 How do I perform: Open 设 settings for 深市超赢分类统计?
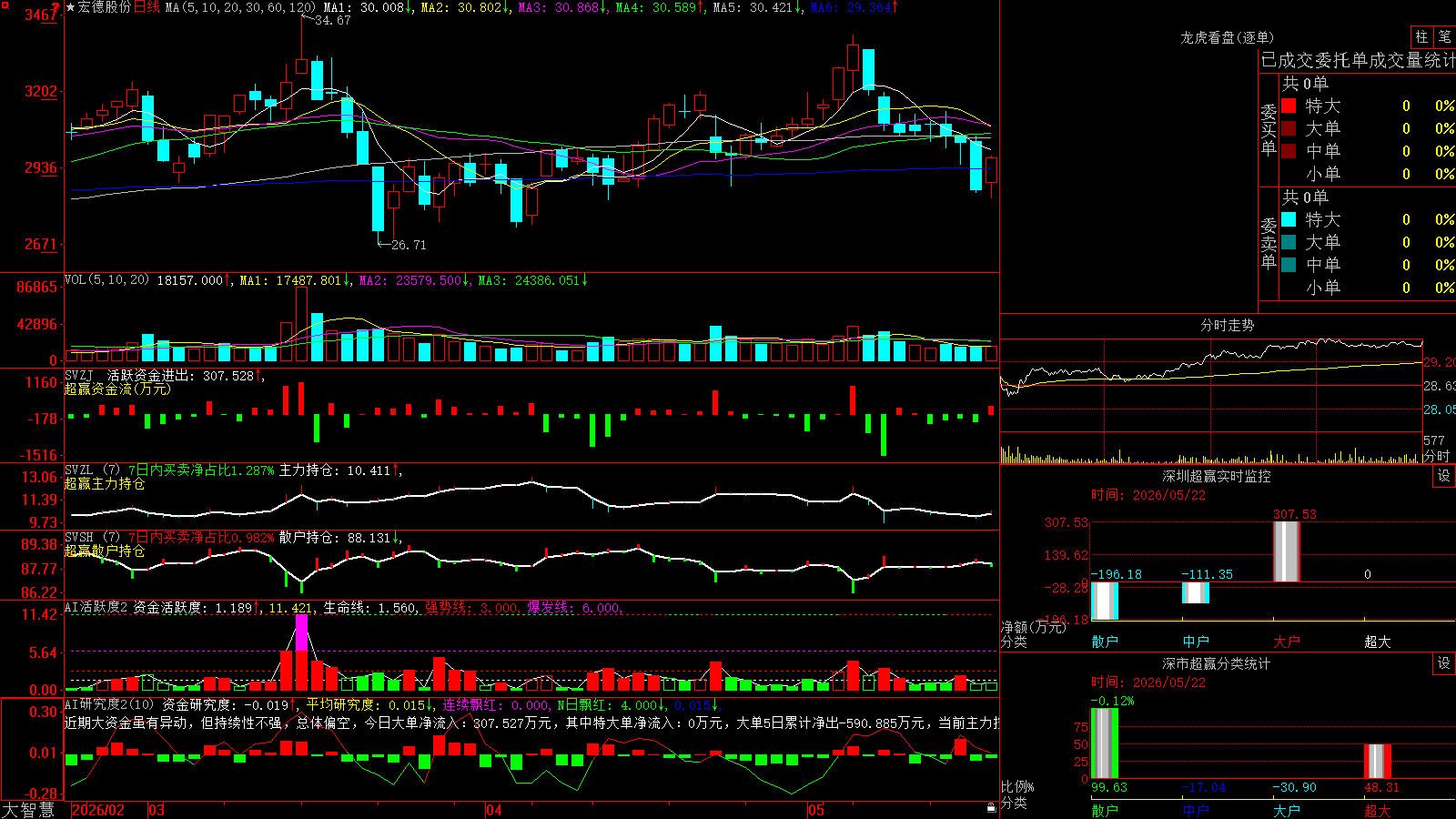[x=1444, y=663]
